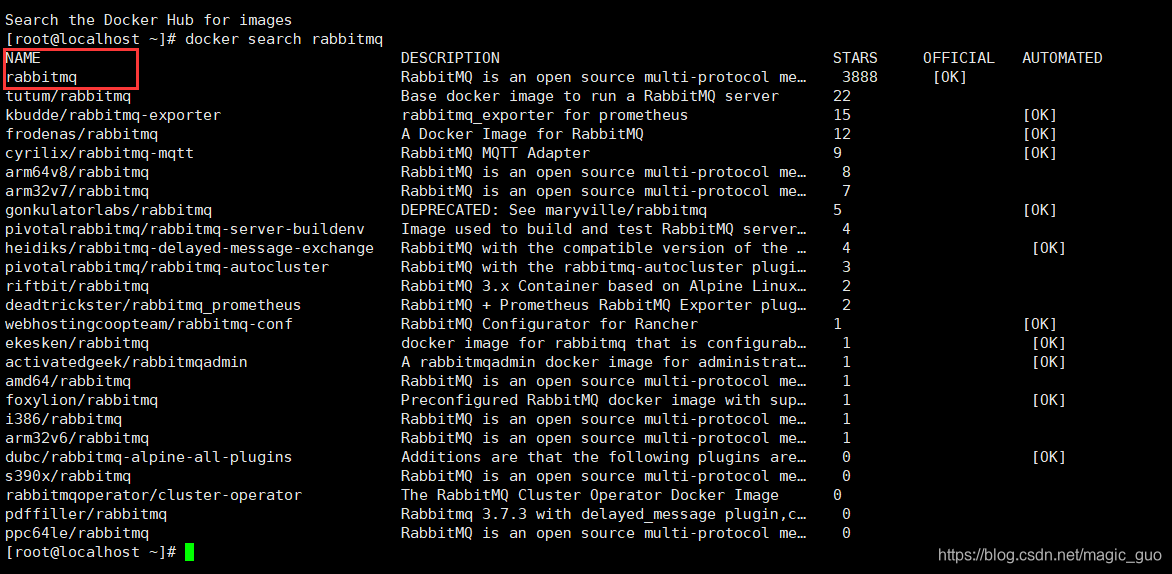Click the green cursor at the final prompt
The height and width of the screenshot is (574, 1172).
point(190,552)
